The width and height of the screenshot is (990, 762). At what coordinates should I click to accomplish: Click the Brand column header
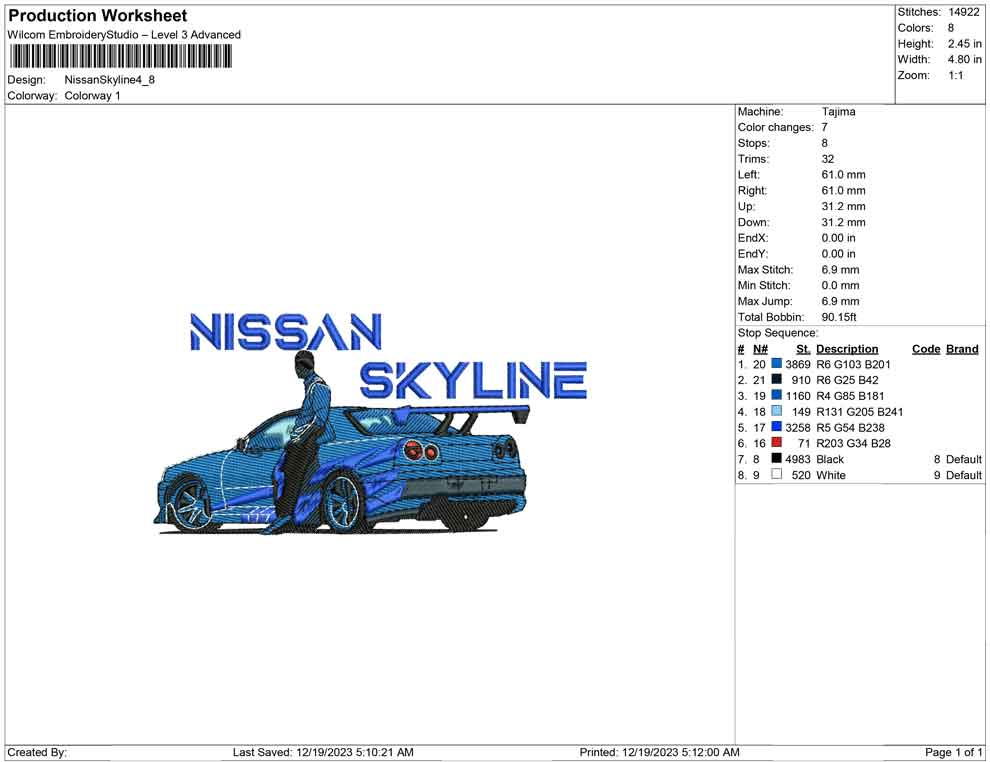[x=961, y=348]
